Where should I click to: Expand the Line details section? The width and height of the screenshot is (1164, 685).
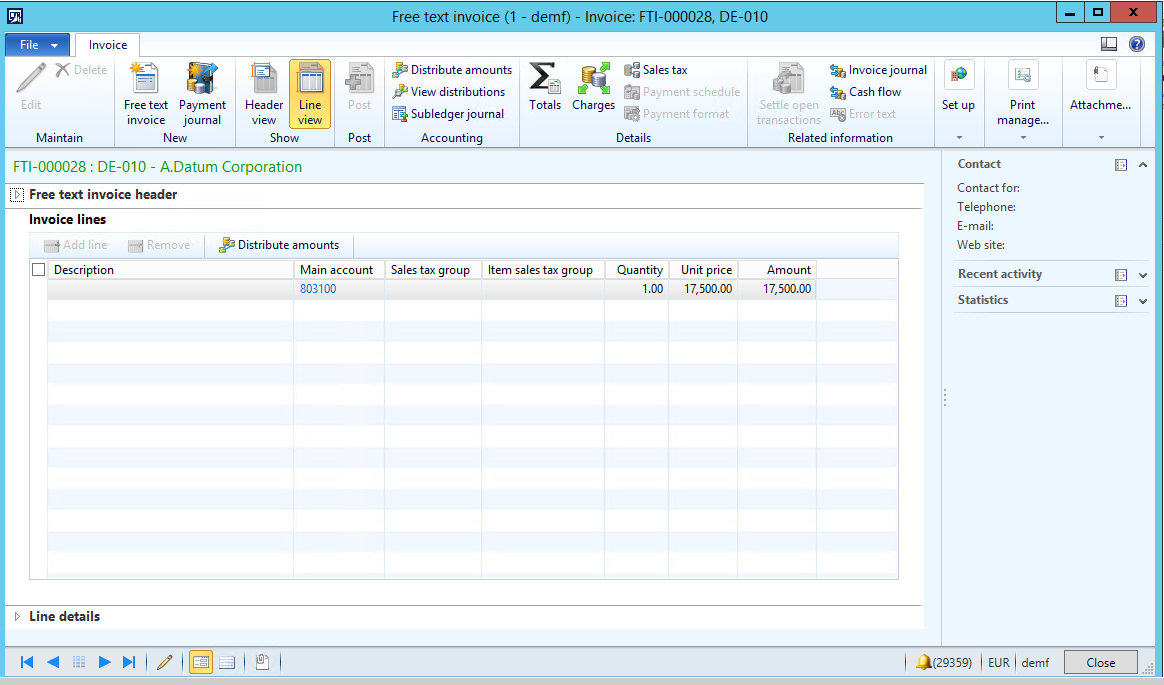point(17,617)
